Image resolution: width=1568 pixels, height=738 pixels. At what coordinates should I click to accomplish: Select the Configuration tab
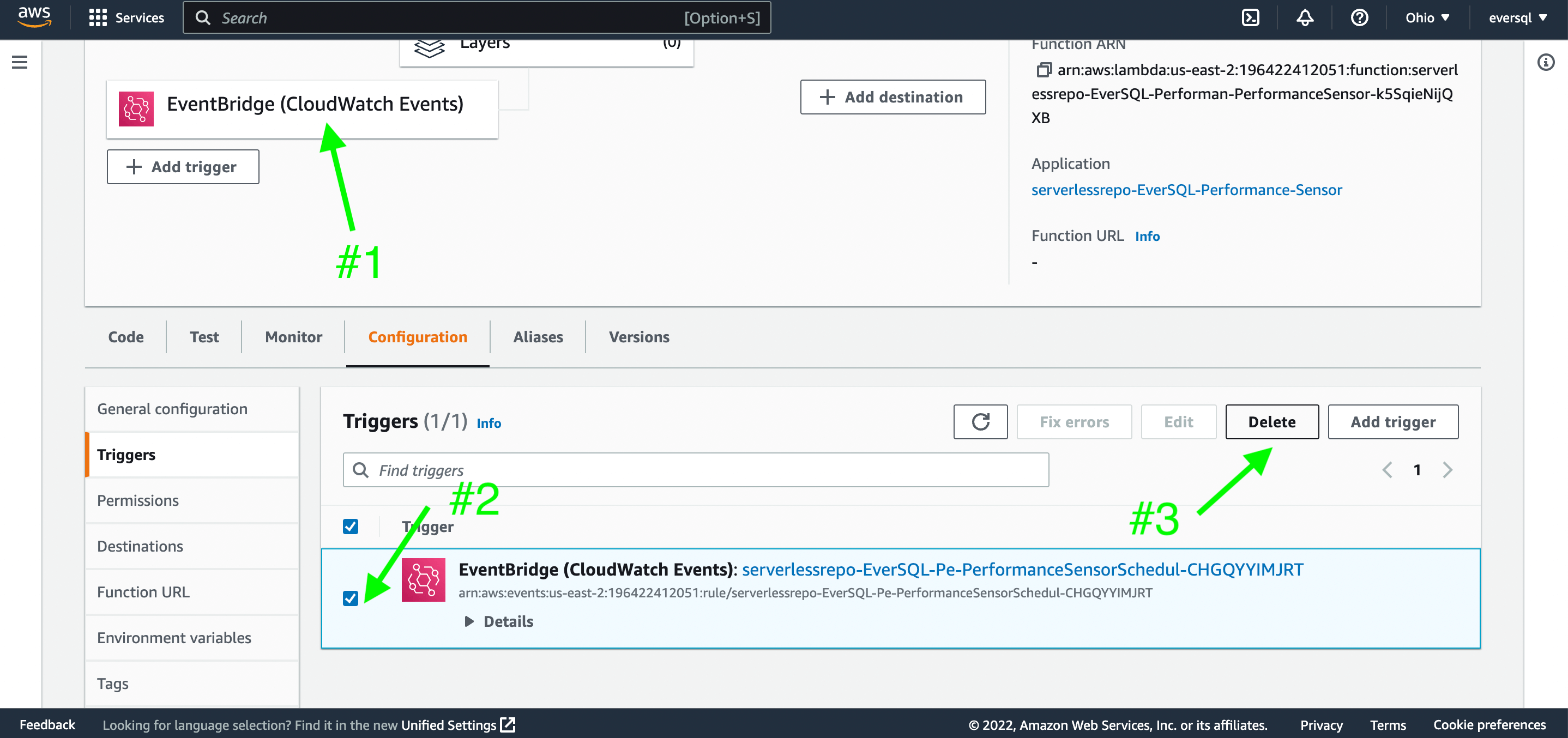click(x=418, y=336)
